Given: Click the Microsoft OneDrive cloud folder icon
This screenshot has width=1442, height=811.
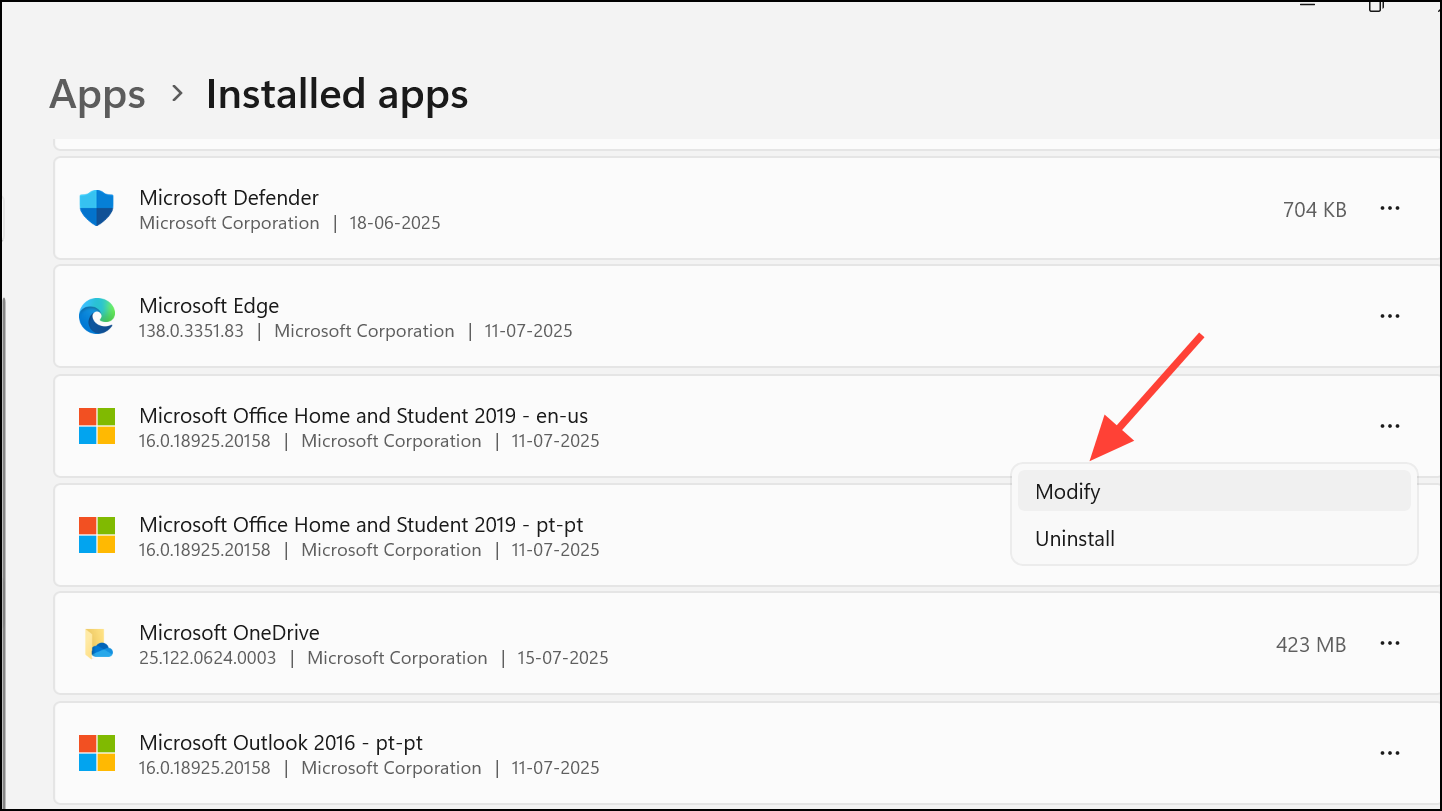Looking at the screenshot, I should coord(97,643).
